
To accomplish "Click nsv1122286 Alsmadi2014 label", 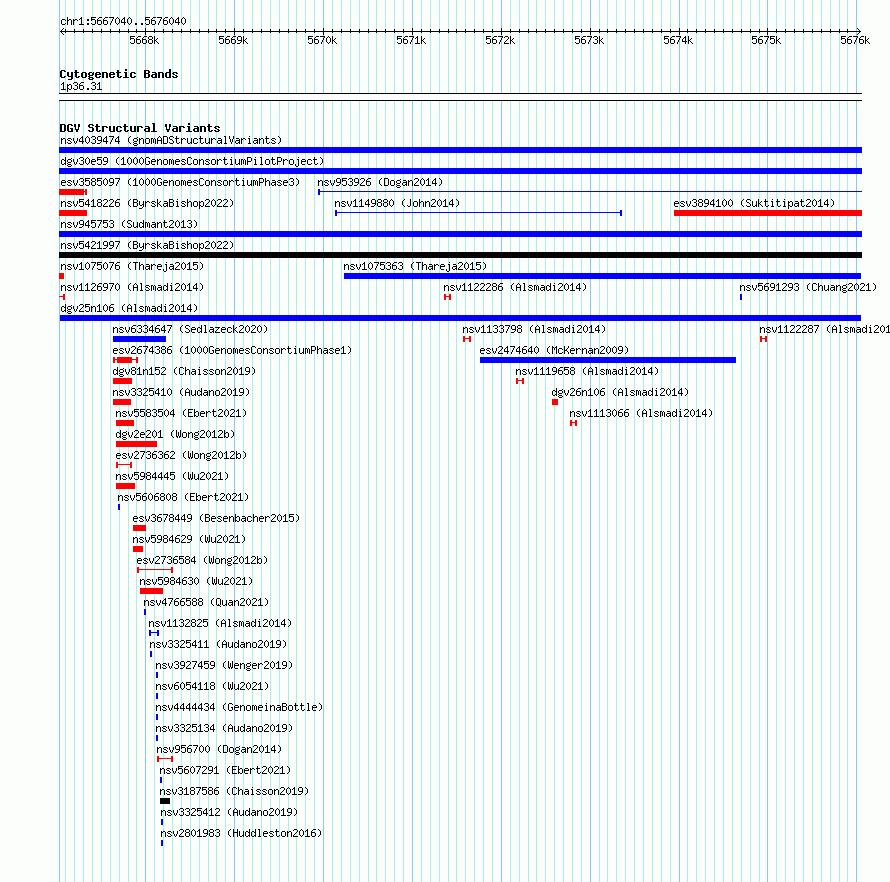I will (515, 287).
